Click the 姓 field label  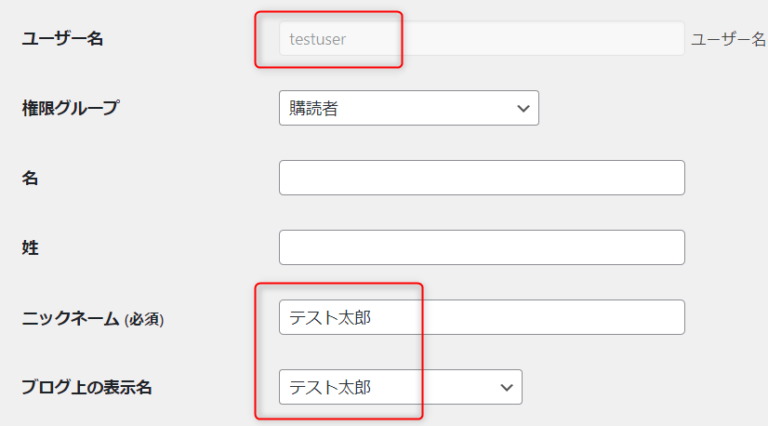click(x=30, y=248)
